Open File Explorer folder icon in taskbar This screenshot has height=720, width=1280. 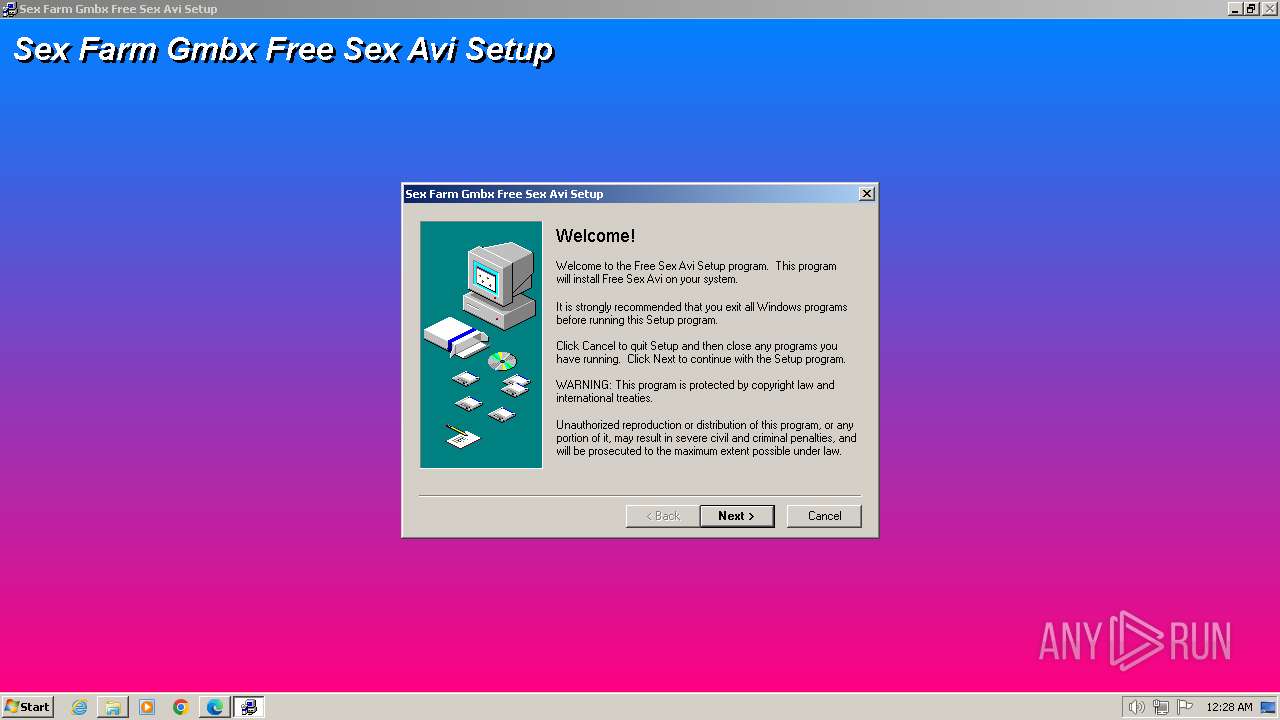click(x=113, y=707)
